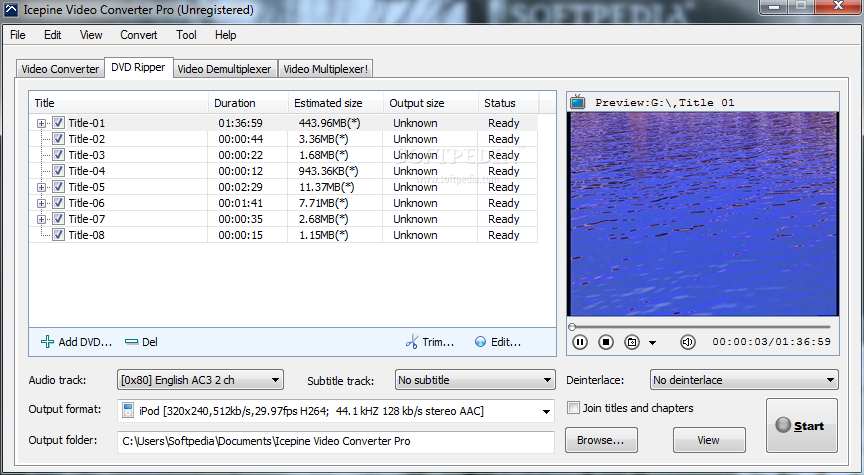Open the Convert menu
Screen dimensions: 864x475
pyautogui.click(x=139, y=35)
